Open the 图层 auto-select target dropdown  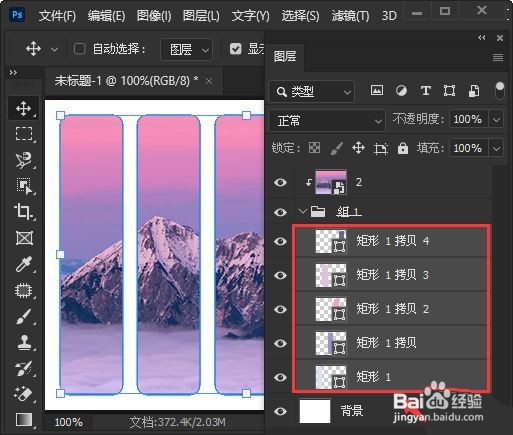pyautogui.click(x=186, y=49)
